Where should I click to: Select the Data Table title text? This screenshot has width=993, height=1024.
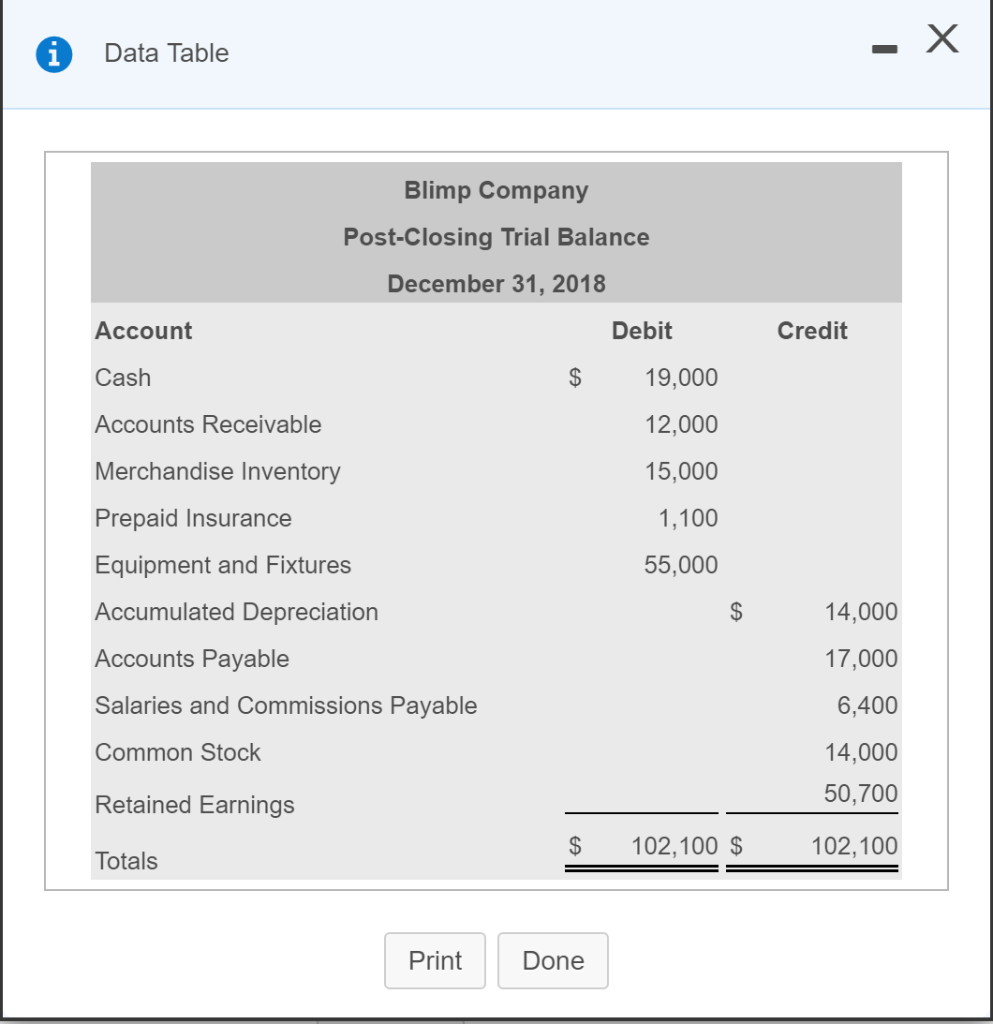pyautogui.click(x=165, y=54)
